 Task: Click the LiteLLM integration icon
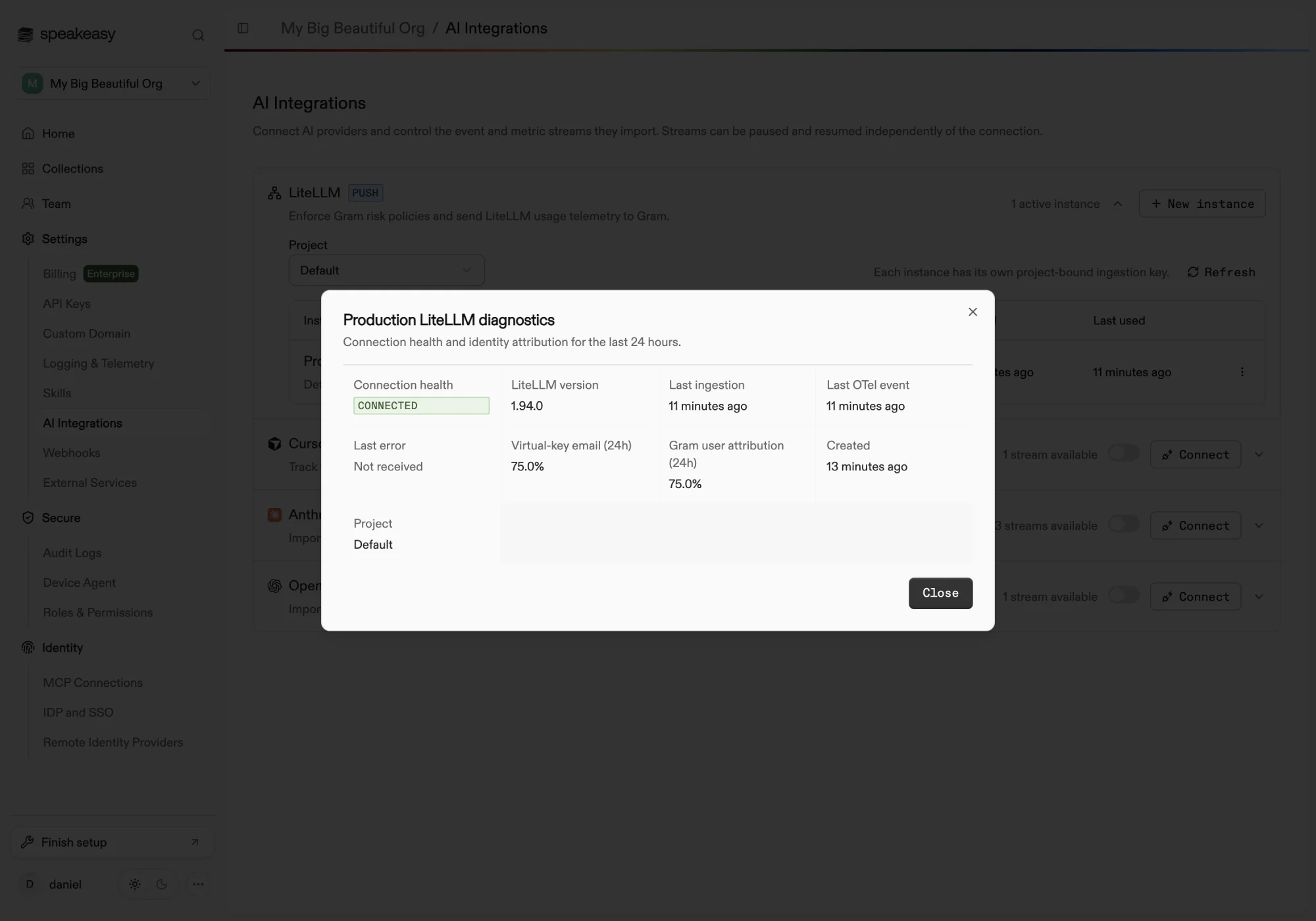click(x=274, y=193)
